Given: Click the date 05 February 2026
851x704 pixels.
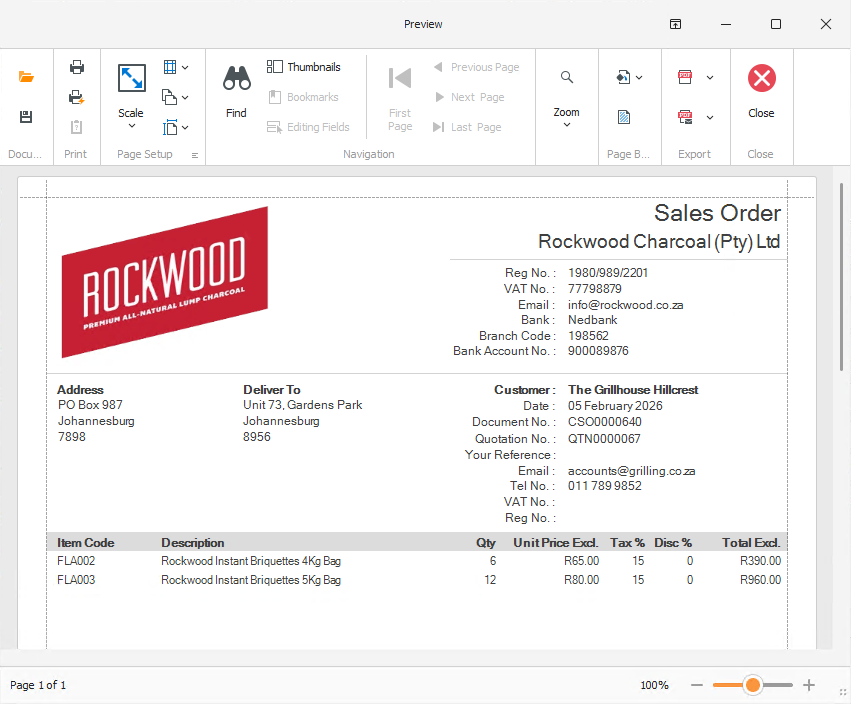Looking at the screenshot, I should pos(615,405).
